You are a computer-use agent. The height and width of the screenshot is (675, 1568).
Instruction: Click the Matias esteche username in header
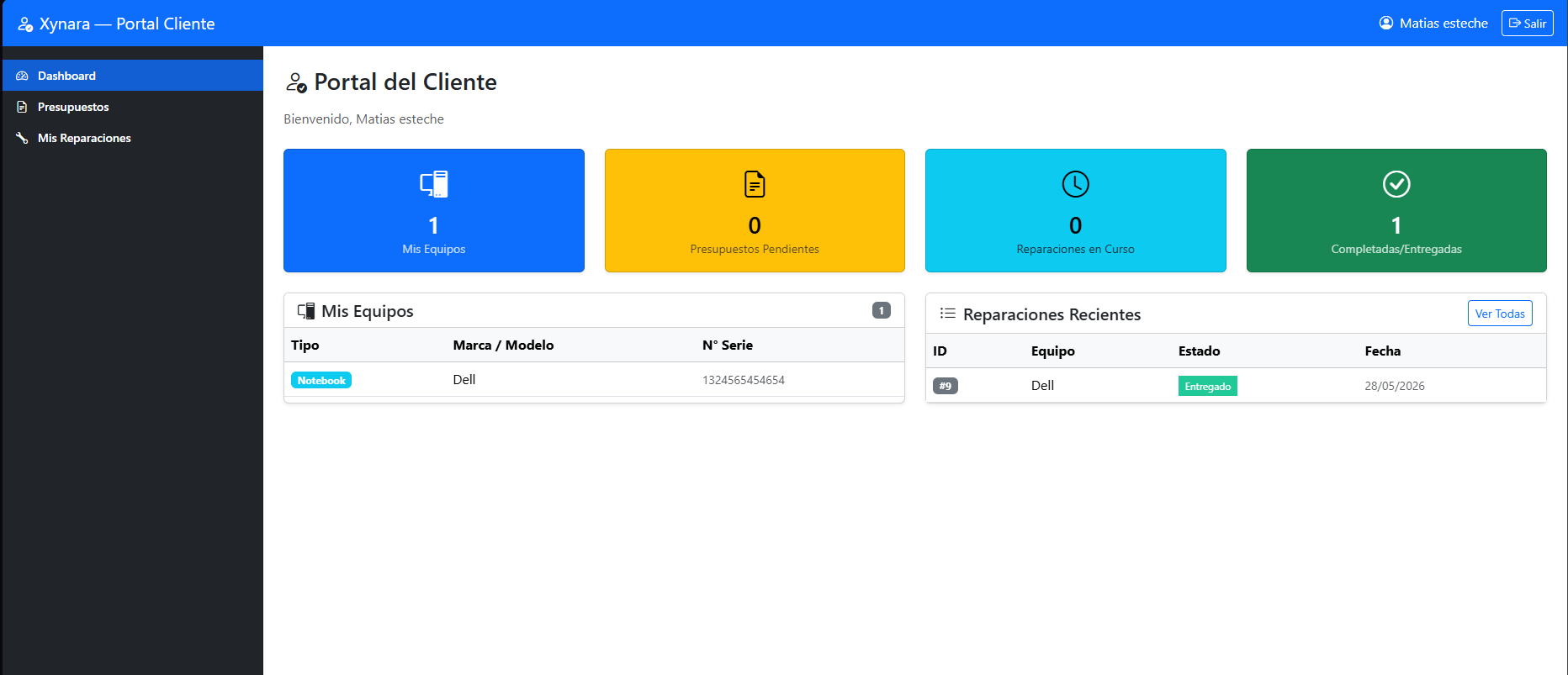point(1444,24)
